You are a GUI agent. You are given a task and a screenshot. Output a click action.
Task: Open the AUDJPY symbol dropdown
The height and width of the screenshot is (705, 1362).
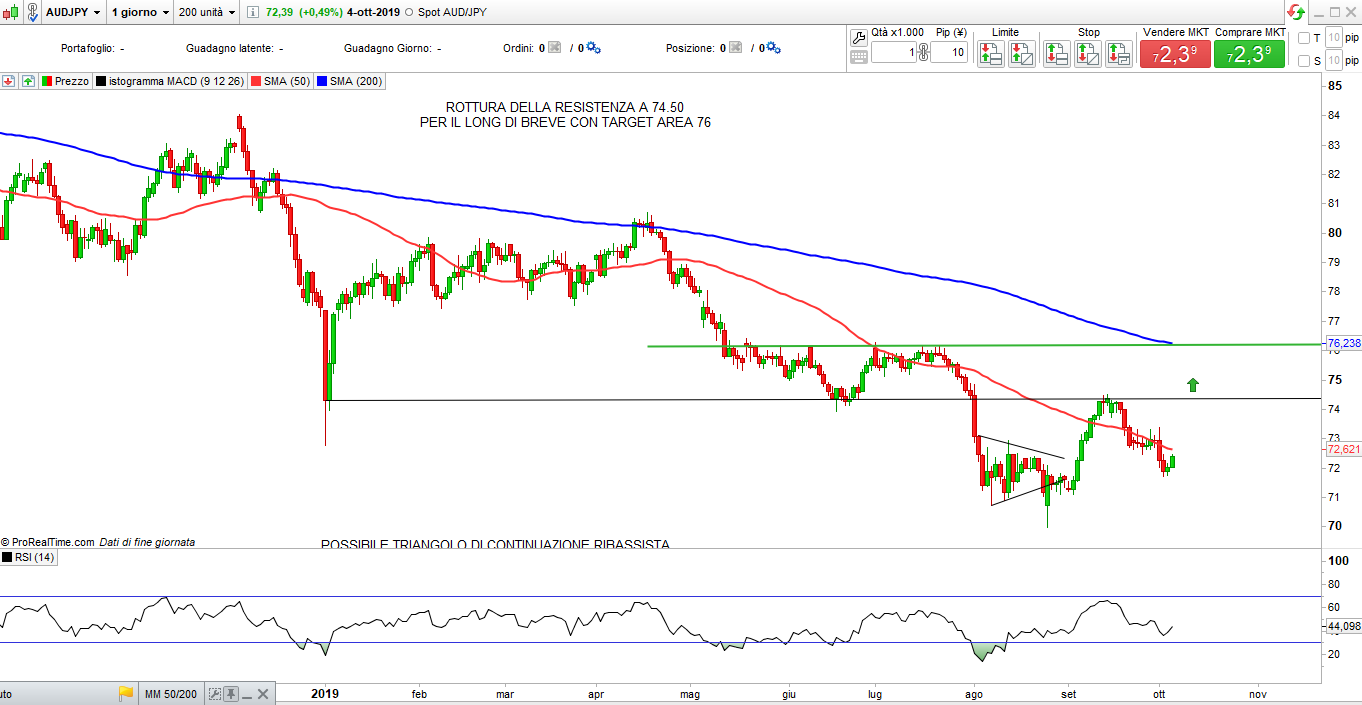point(73,12)
